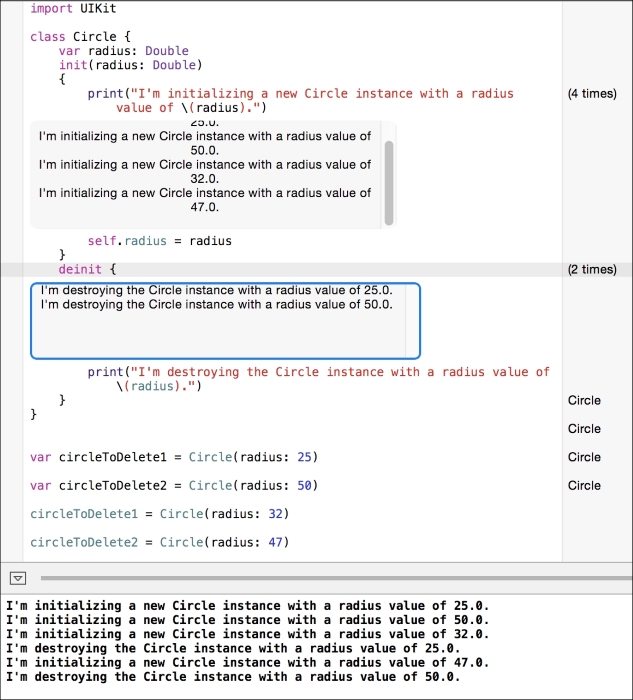Click the "self.radius = radius" line

coord(159,241)
